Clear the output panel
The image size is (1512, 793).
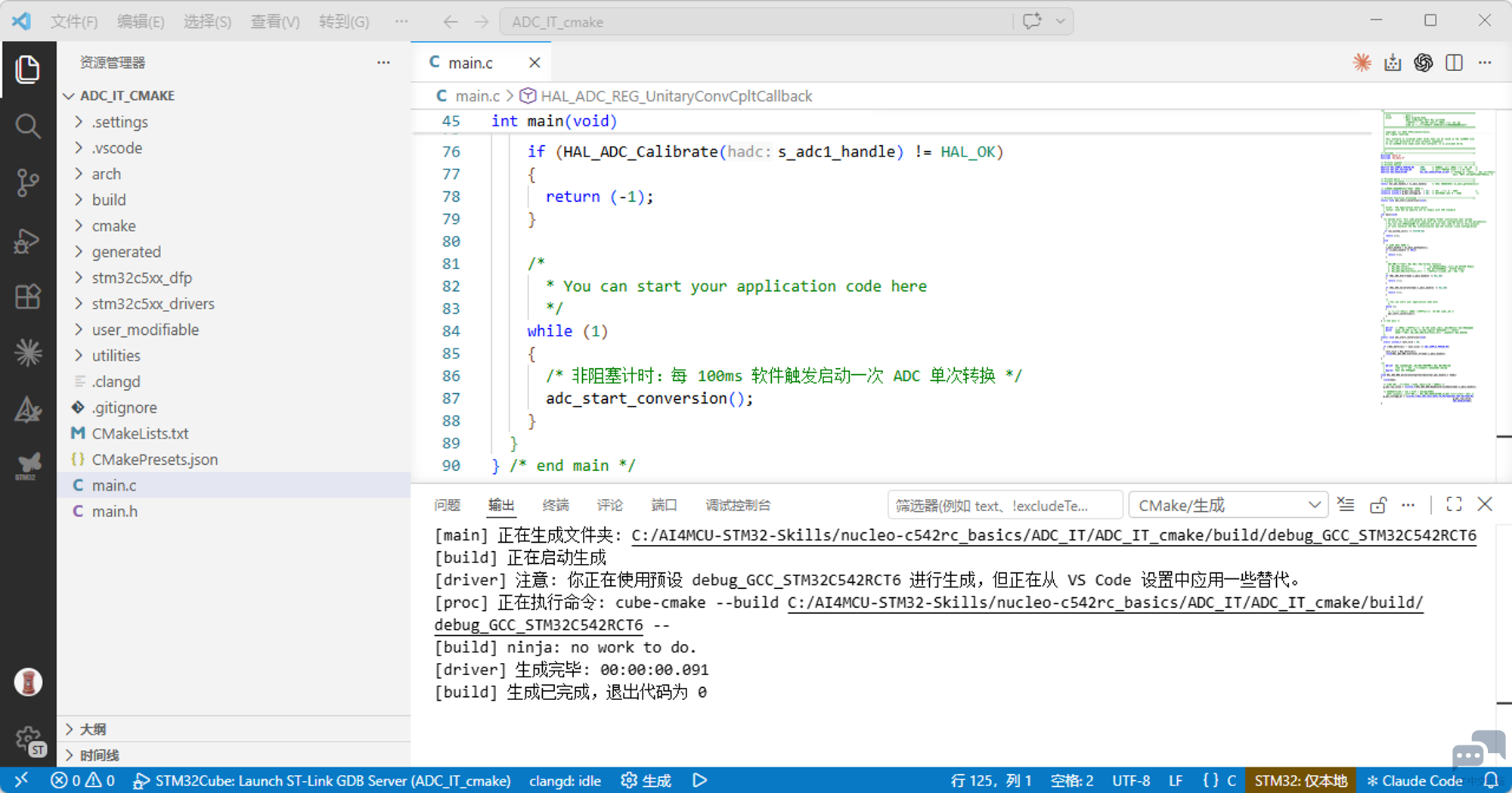pos(1346,504)
